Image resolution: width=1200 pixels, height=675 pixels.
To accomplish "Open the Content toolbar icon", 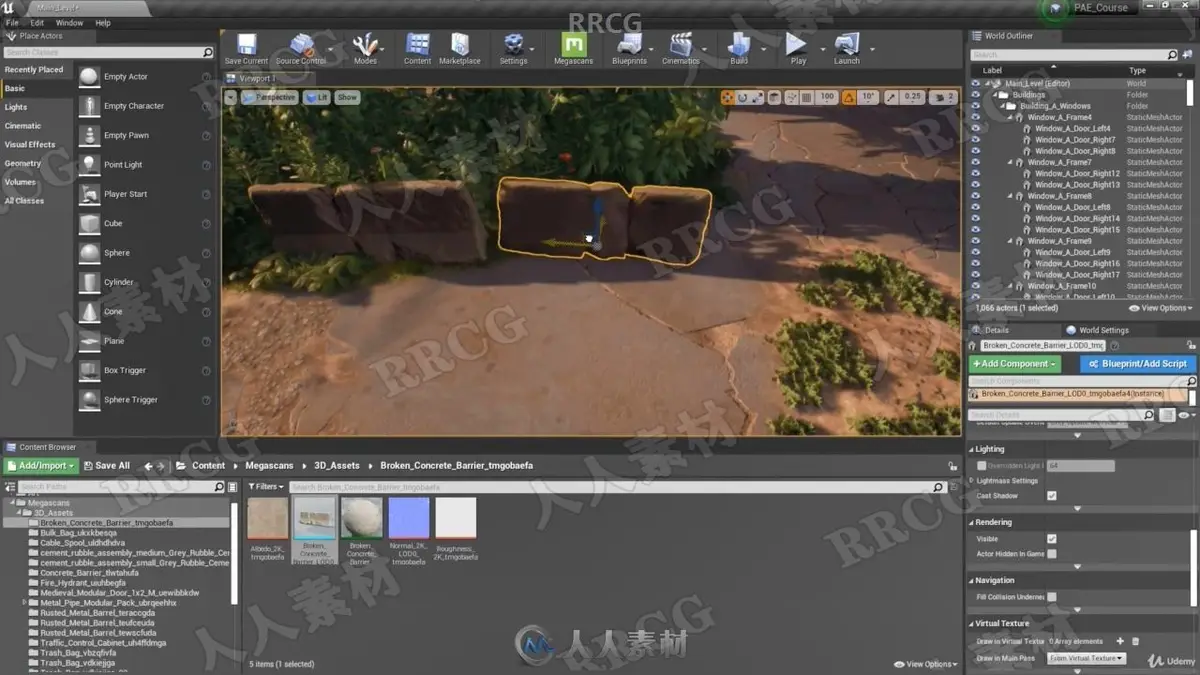I will pos(418,47).
